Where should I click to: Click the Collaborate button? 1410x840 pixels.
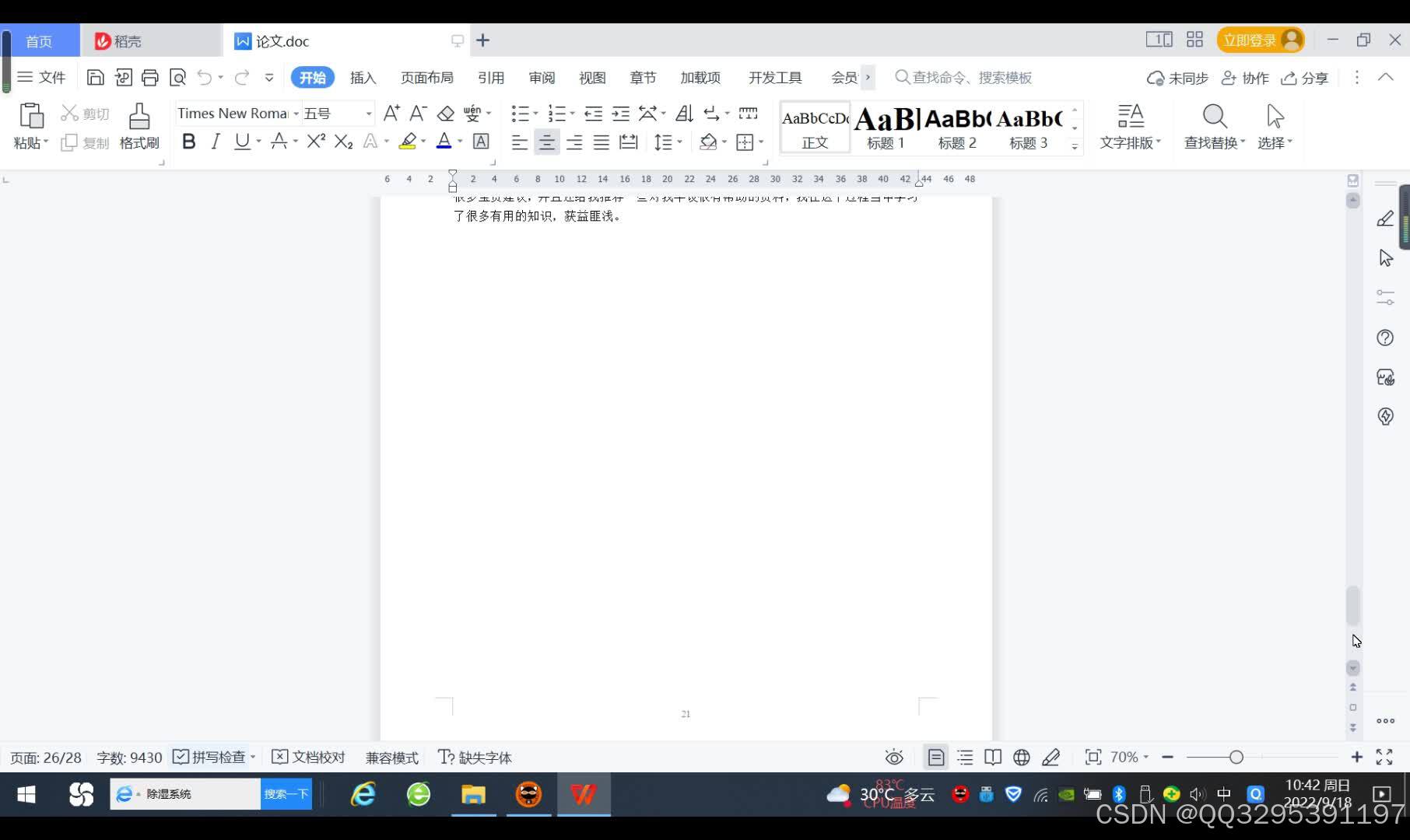pos(1245,78)
